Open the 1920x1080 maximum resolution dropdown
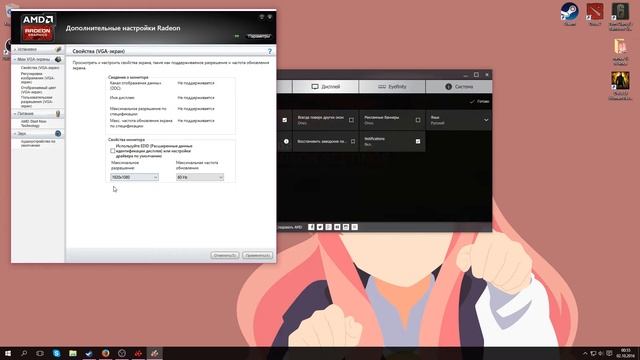This screenshot has width=640, height=360. point(134,177)
